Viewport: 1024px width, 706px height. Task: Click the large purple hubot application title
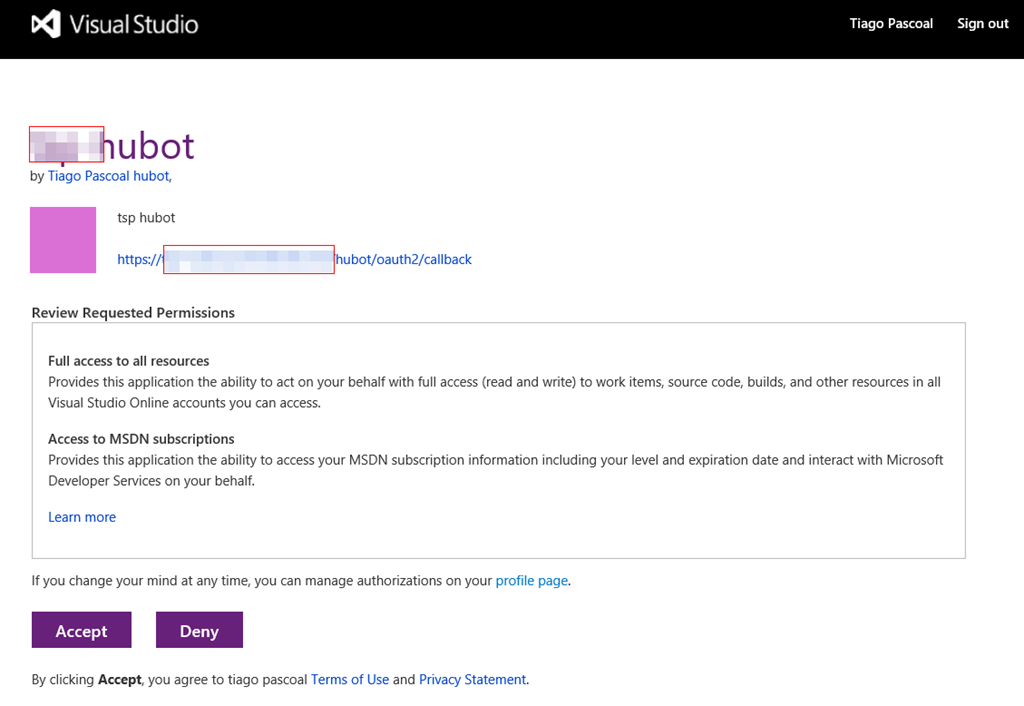pyautogui.click(x=112, y=146)
